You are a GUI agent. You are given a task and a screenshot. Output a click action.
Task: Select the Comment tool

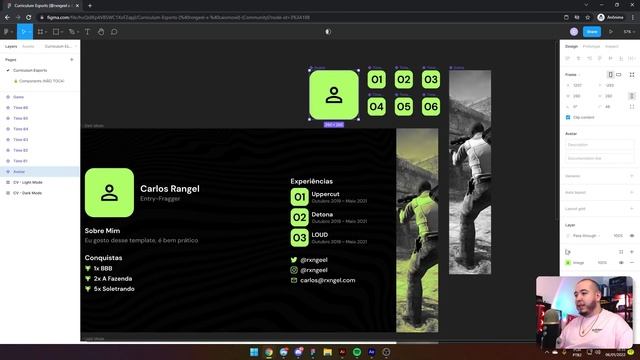point(114,32)
